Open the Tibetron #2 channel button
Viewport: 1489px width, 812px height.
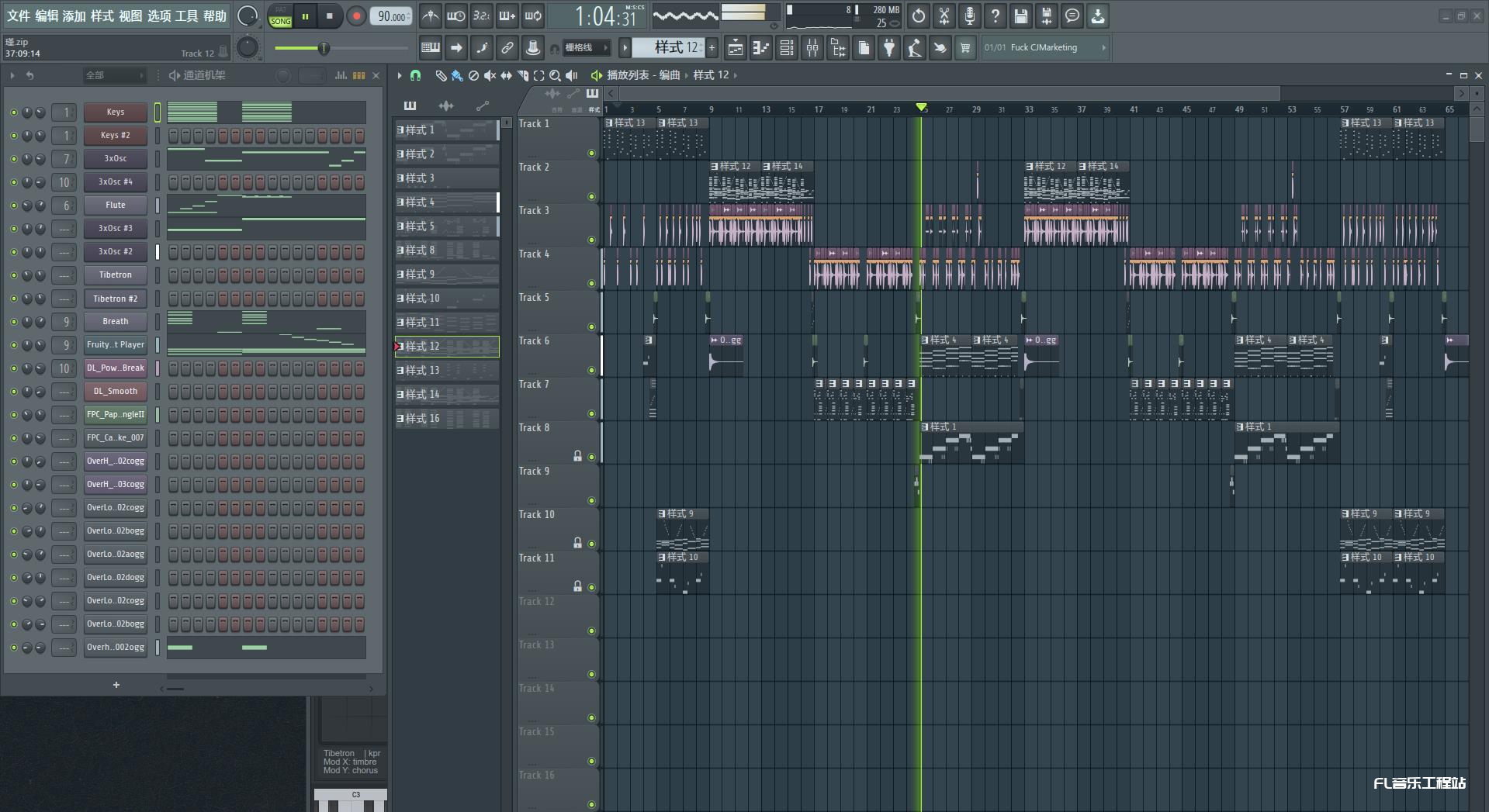click(x=116, y=299)
